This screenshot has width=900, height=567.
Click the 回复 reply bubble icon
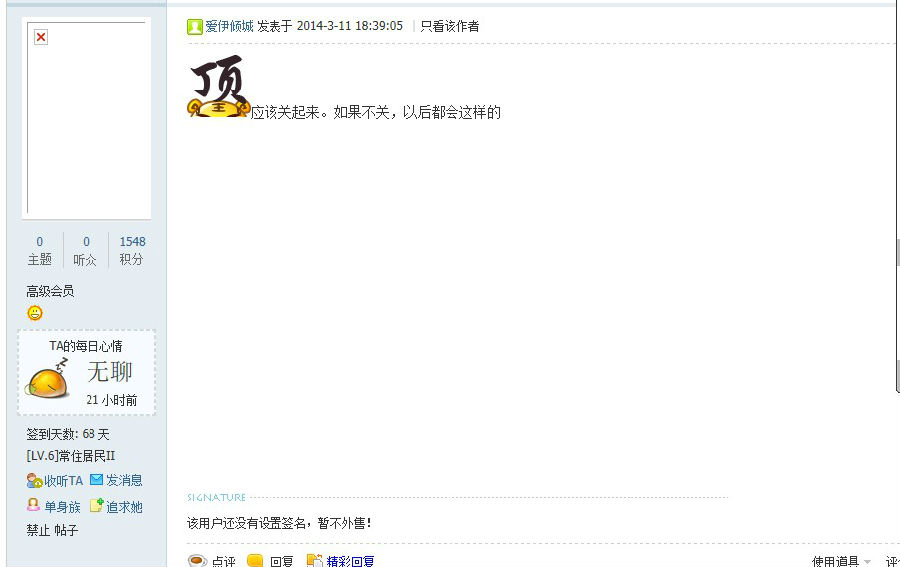pyautogui.click(x=255, y=561)
